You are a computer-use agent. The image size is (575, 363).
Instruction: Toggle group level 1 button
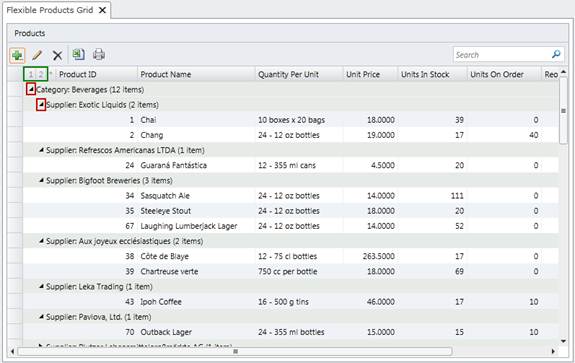pos(31,74)
